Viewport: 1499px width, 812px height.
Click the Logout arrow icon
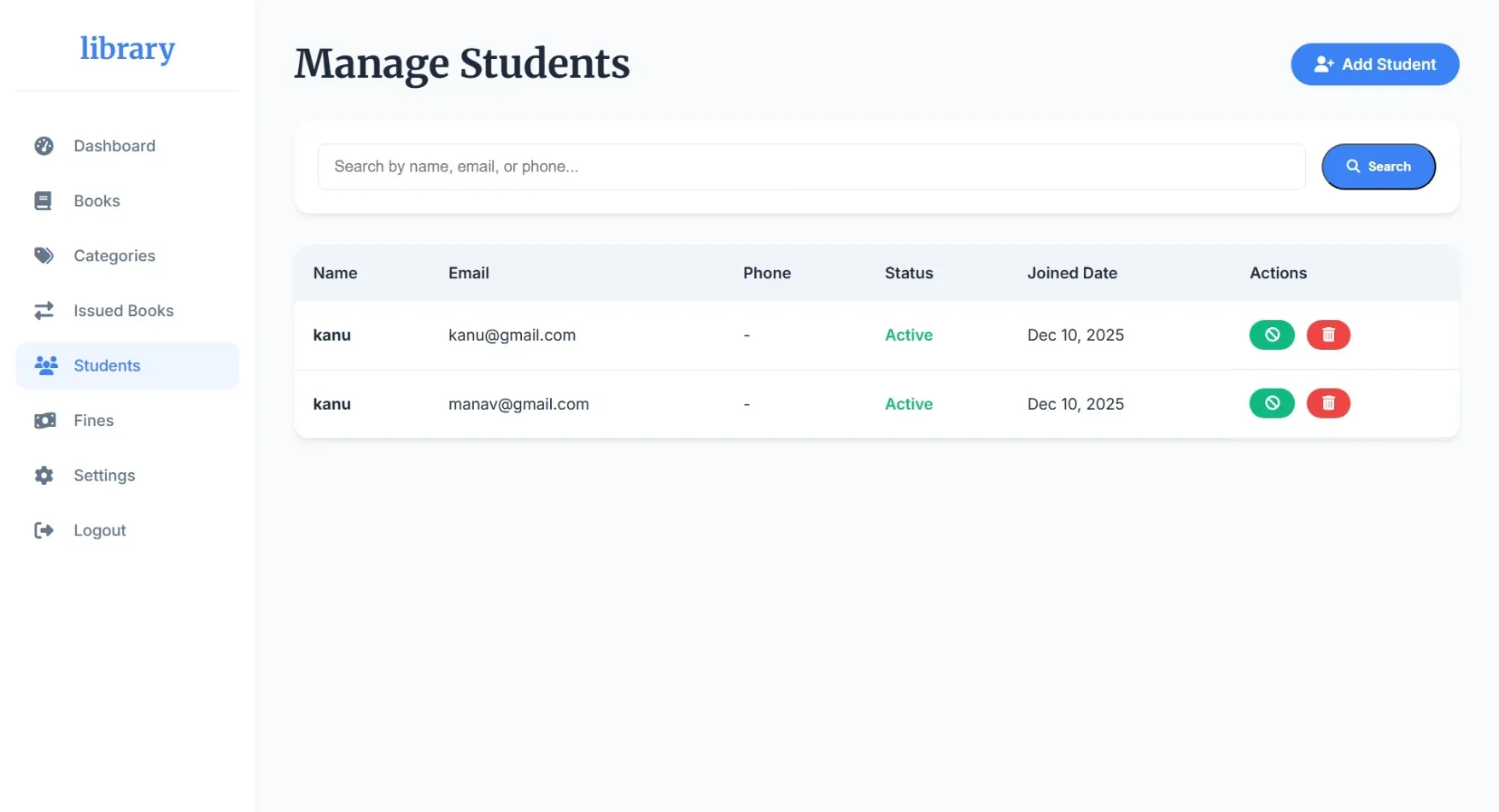click(44, 529)
